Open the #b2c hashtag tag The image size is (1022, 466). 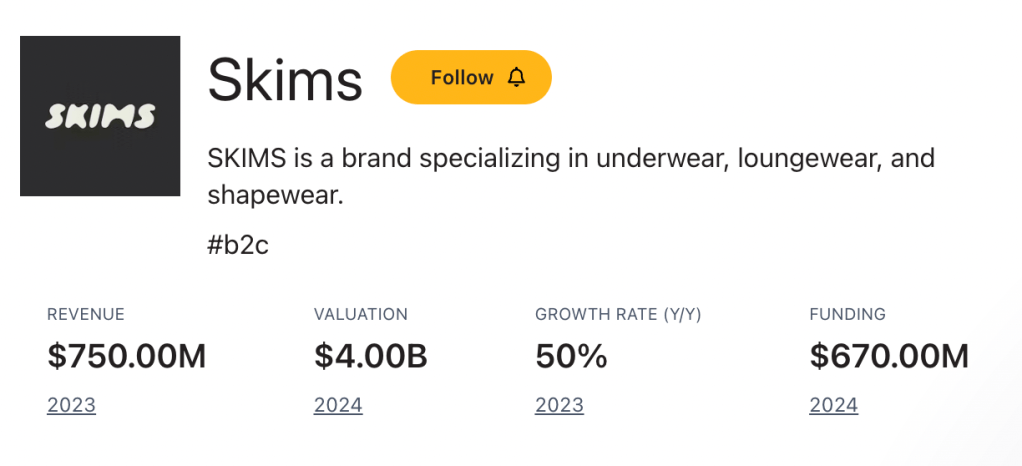238,245
